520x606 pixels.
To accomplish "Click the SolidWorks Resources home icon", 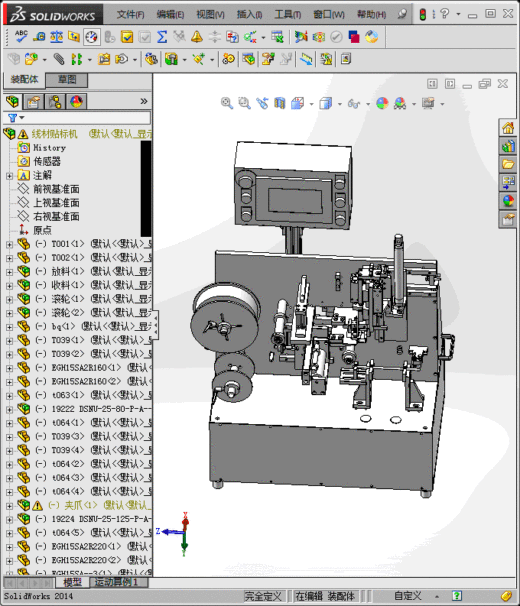I will [x=508, y=128].
